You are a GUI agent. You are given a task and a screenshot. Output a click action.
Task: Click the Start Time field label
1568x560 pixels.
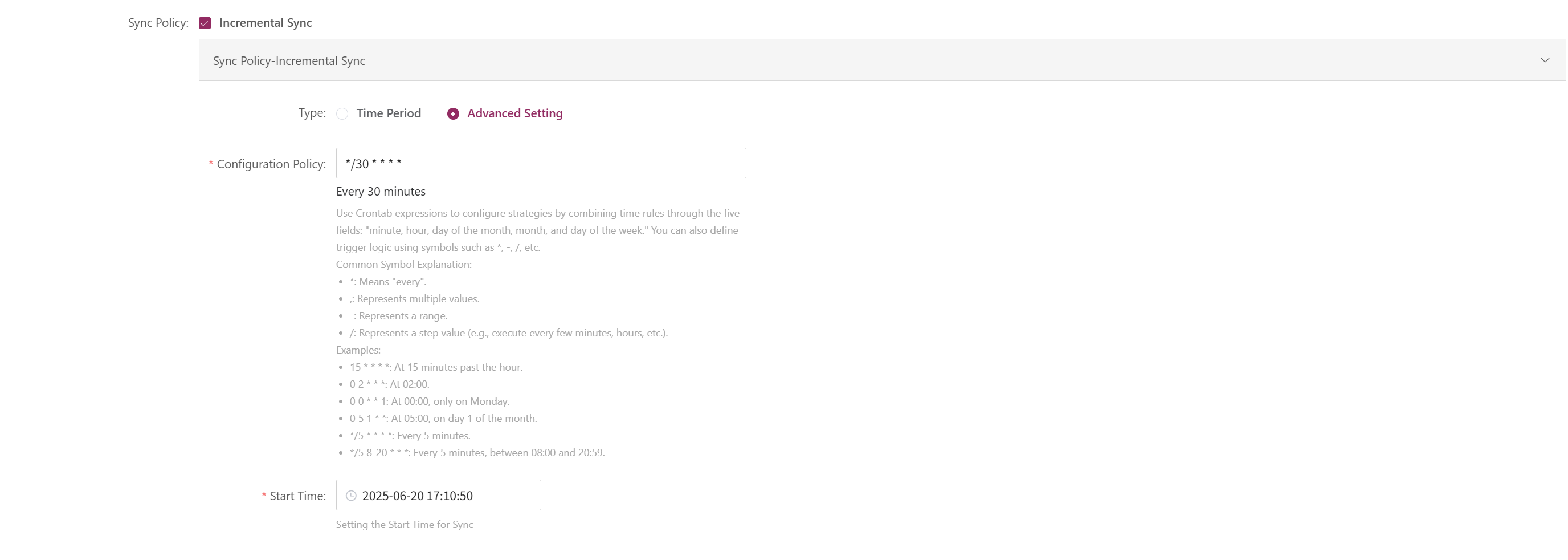[x=297, y=496]
